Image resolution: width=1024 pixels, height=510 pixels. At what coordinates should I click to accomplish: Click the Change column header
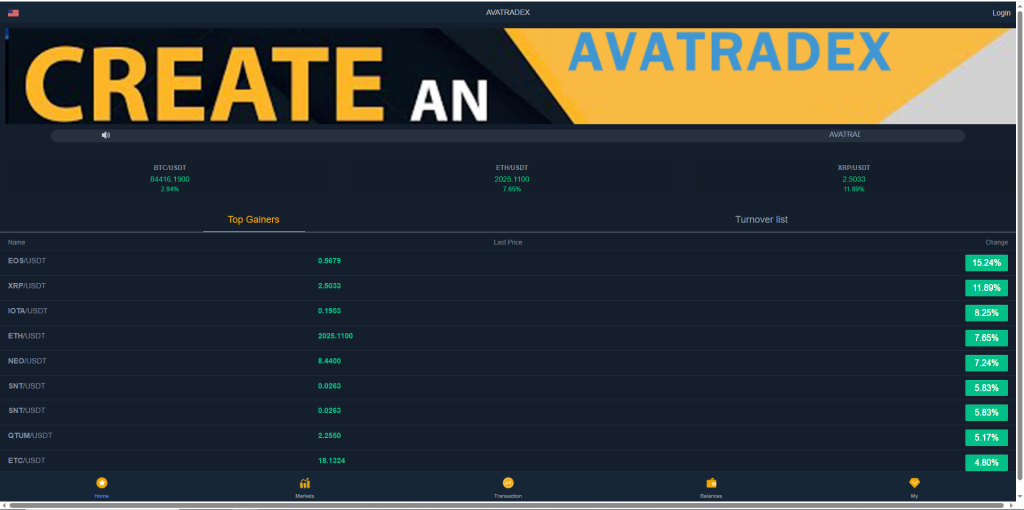point(997,242)
